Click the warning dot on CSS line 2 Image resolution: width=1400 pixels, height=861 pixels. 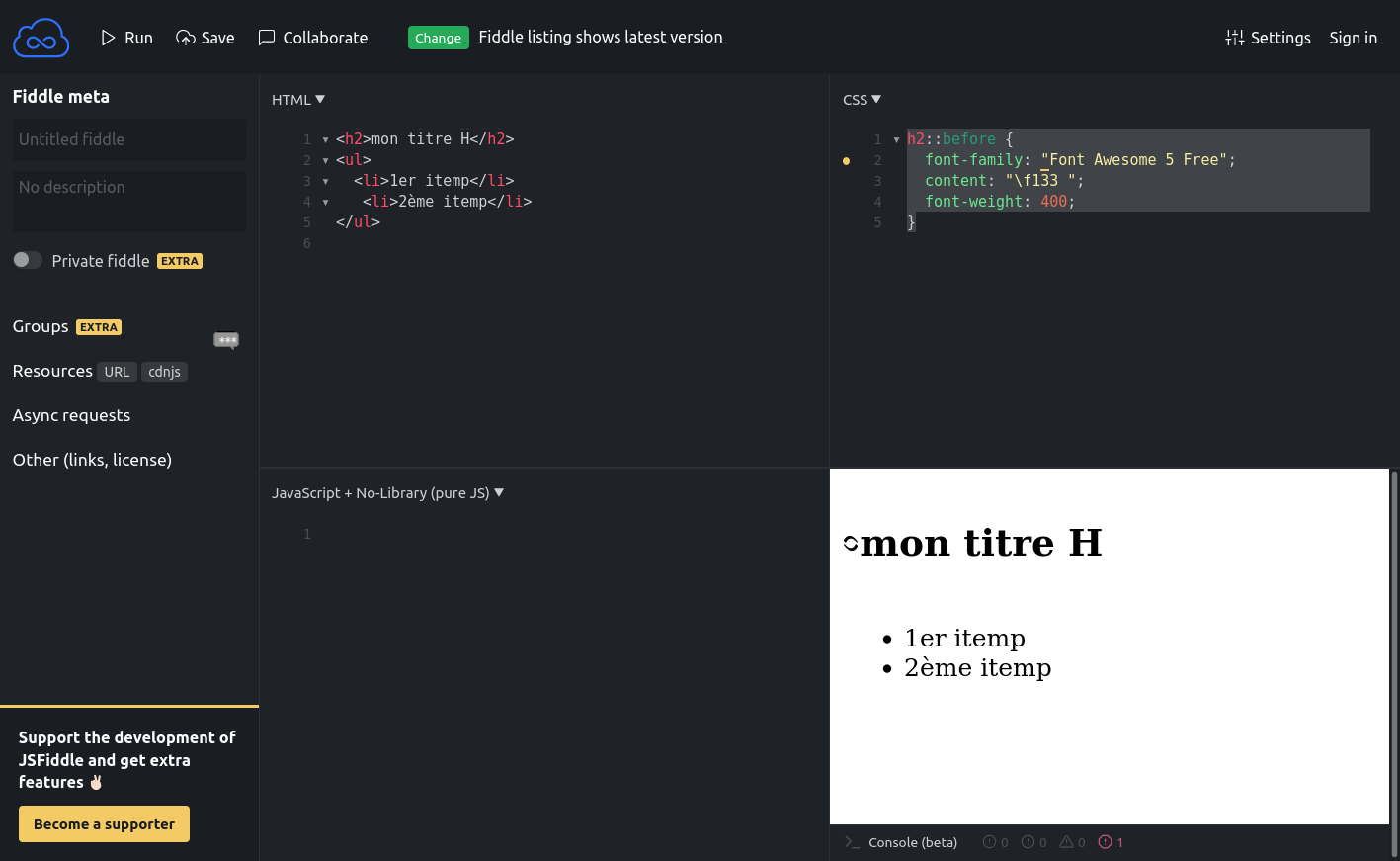coord(846,160)
